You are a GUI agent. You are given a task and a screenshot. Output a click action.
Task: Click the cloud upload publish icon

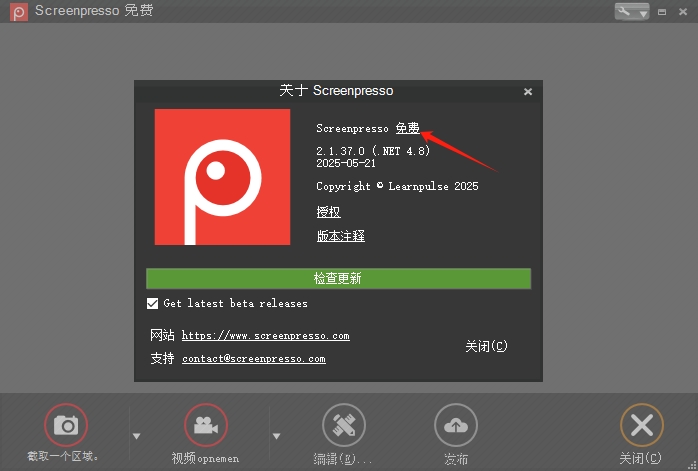tap(456, 426)
